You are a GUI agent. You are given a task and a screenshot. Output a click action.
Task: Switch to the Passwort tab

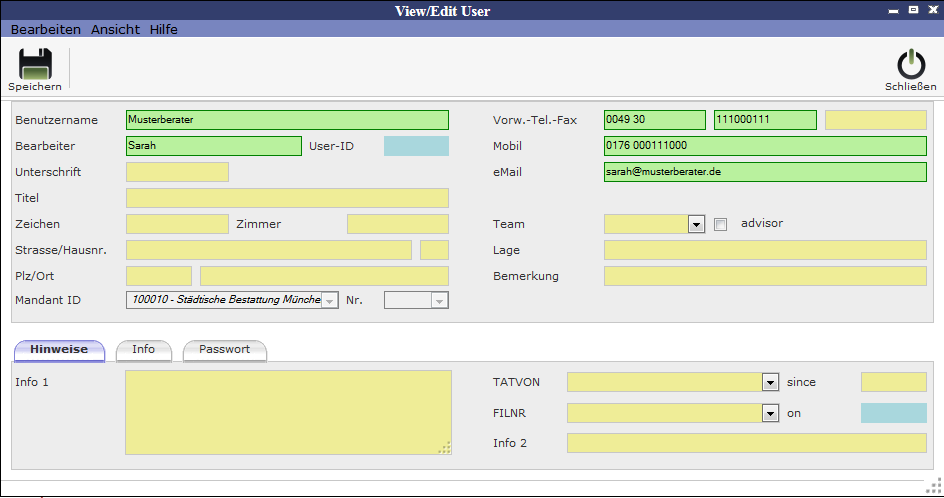[x=224, y=350]
